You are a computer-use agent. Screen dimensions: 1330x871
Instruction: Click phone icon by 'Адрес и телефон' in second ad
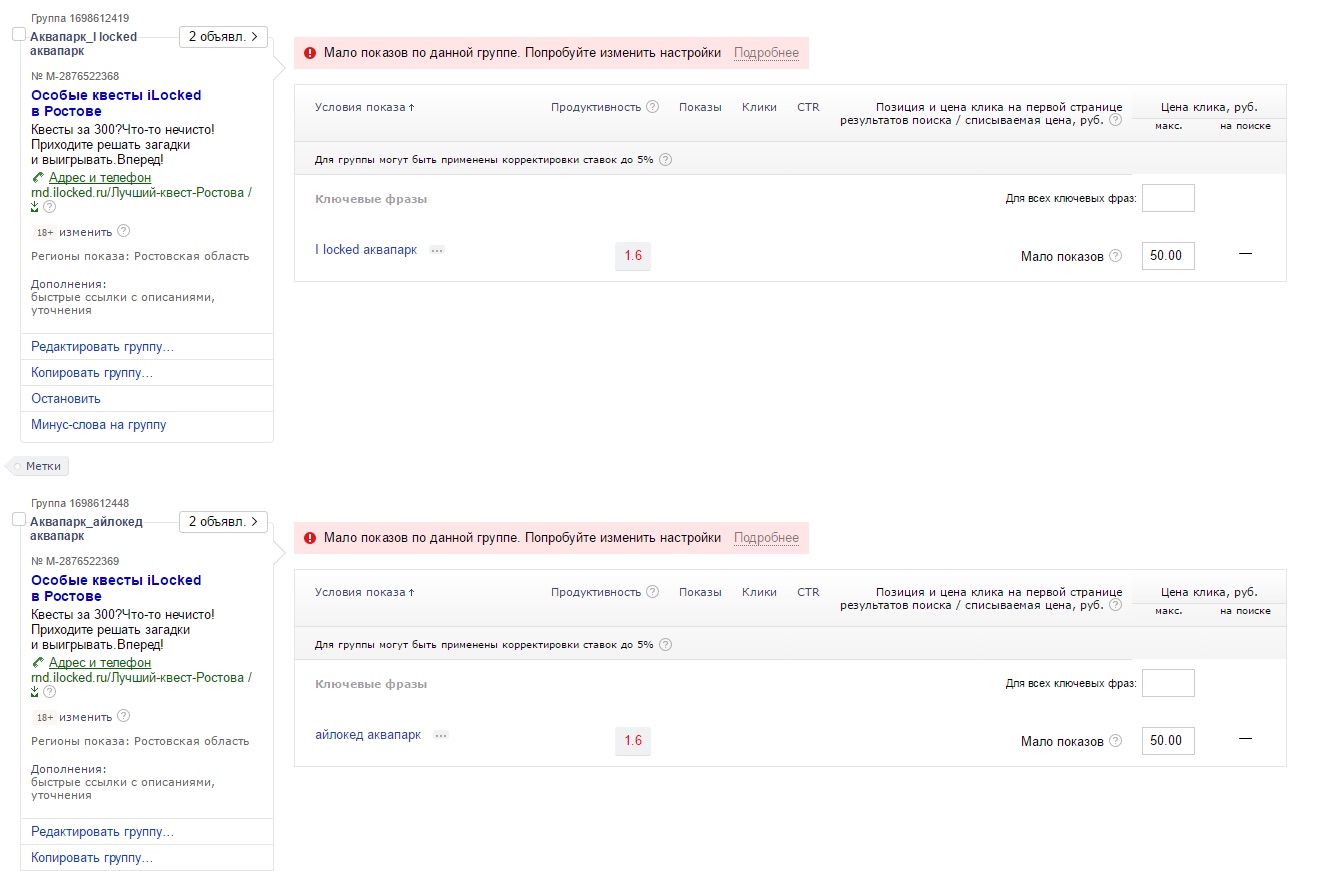(x=38, y=662)
